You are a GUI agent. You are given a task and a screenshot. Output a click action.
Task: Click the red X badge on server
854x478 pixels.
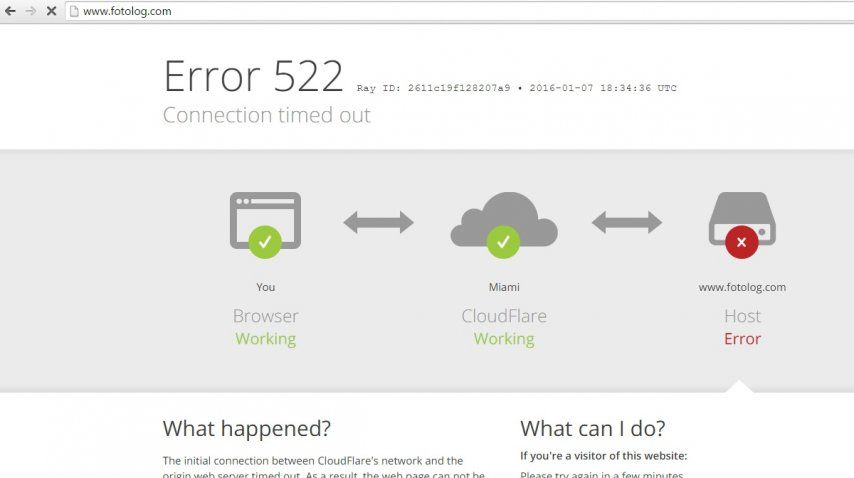pos(742,242)
